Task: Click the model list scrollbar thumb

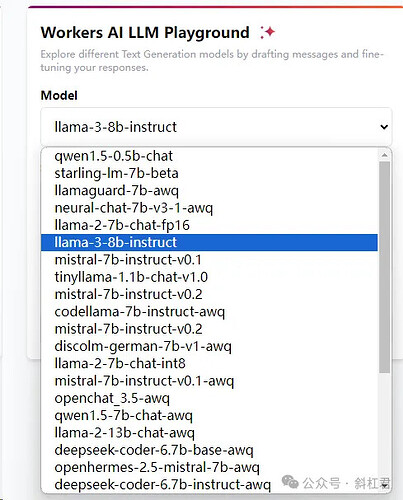Action: (x=384, y=267)
